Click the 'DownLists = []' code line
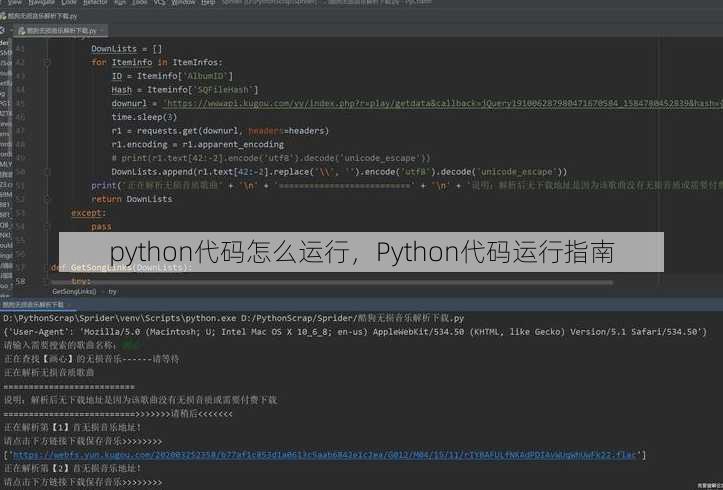Image resolution: width=723 pixels, height=490 pixels. (126, 49)
